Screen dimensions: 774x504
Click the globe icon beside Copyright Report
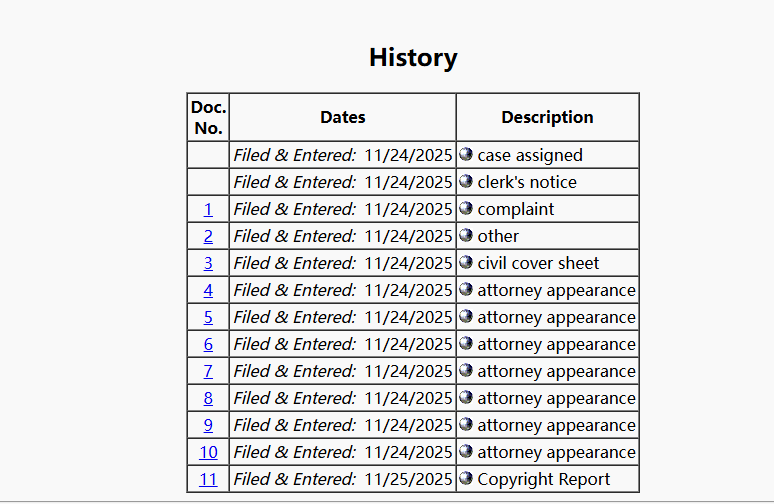click(x=466, y=479)
